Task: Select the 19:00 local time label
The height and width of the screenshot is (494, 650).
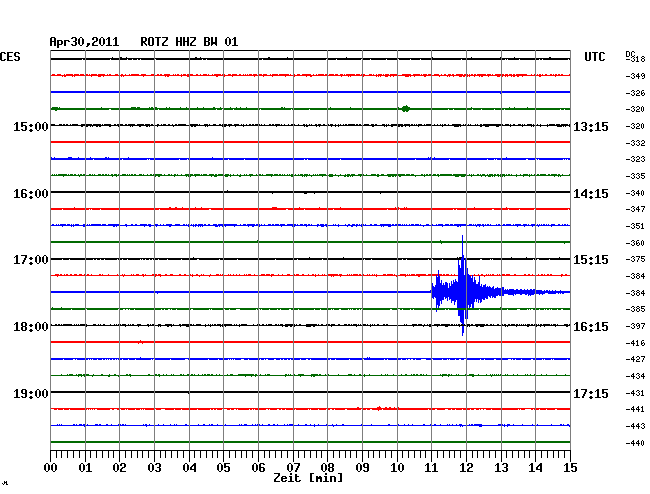Action: click(x=31, y=393)
